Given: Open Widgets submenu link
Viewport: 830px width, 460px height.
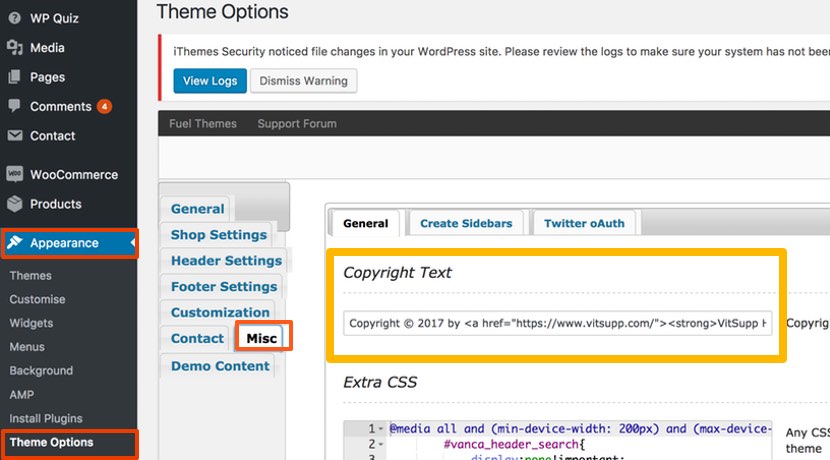Looking at the screenshot, I should [31, 323].
